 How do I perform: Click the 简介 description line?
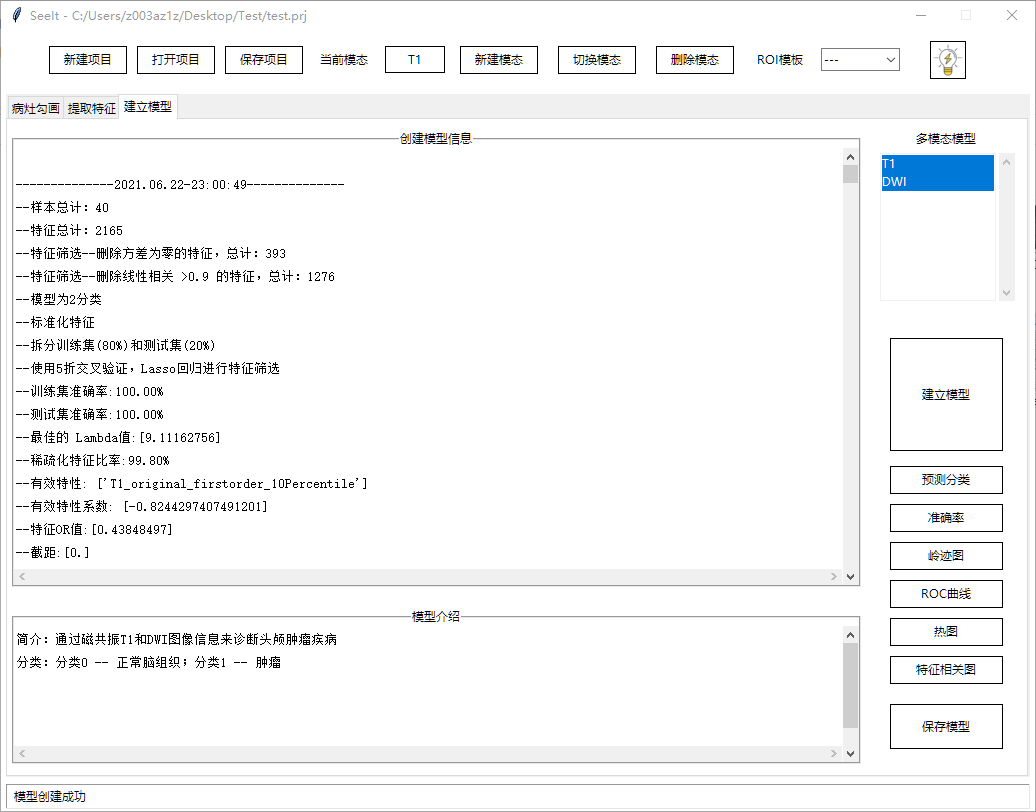(176, 639)
